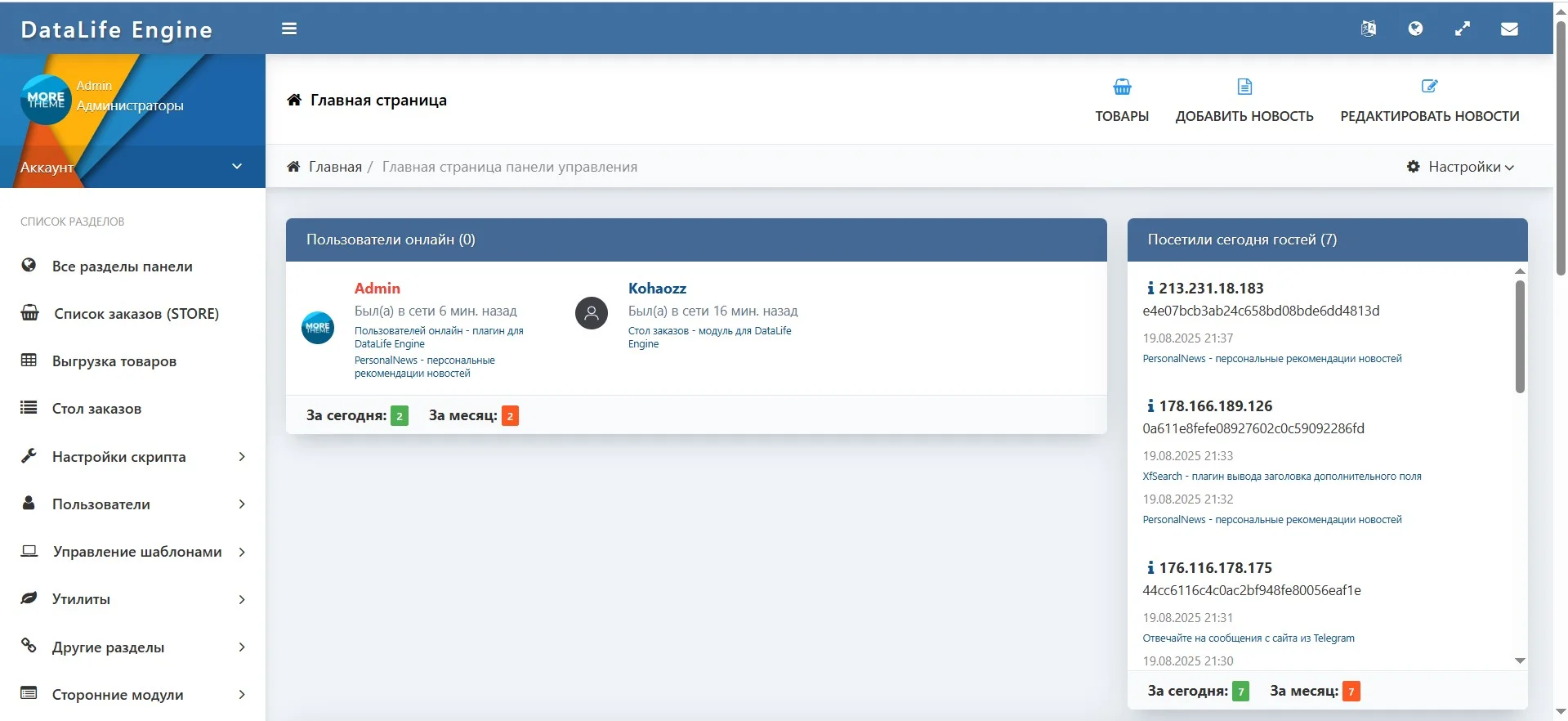Screen dimensions: 1568x721
Task: Click the laptop icon for Управление шаблонами
Action: pos(29,550)
